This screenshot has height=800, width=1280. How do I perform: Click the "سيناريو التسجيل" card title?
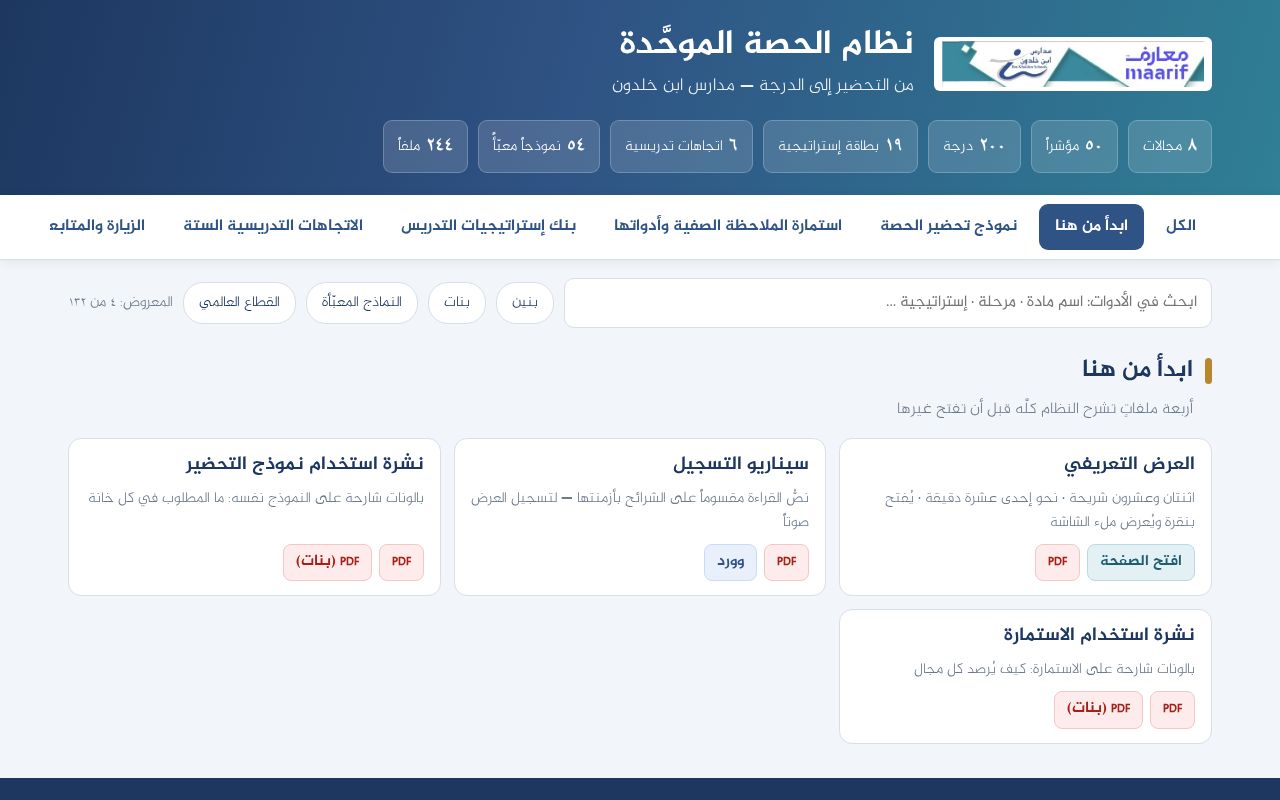(741, 464)
